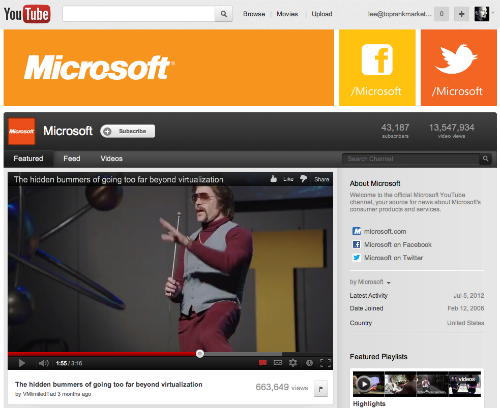Click the Microsoft orange banner
Image resolution: width=500 pixels, height=408 pixels.
[169, 68]
